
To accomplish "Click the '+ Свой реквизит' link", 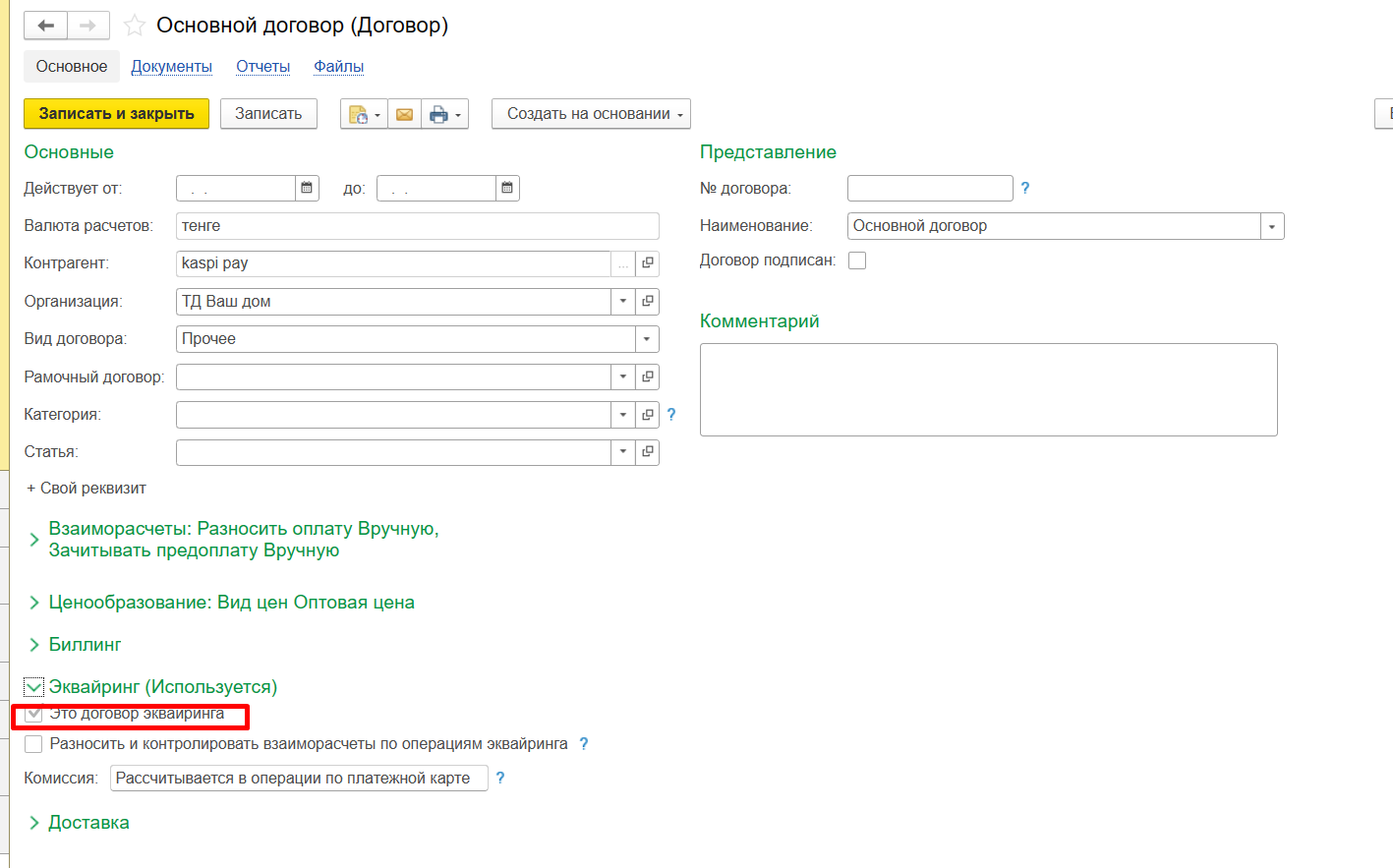I will [x=87, y=489].
